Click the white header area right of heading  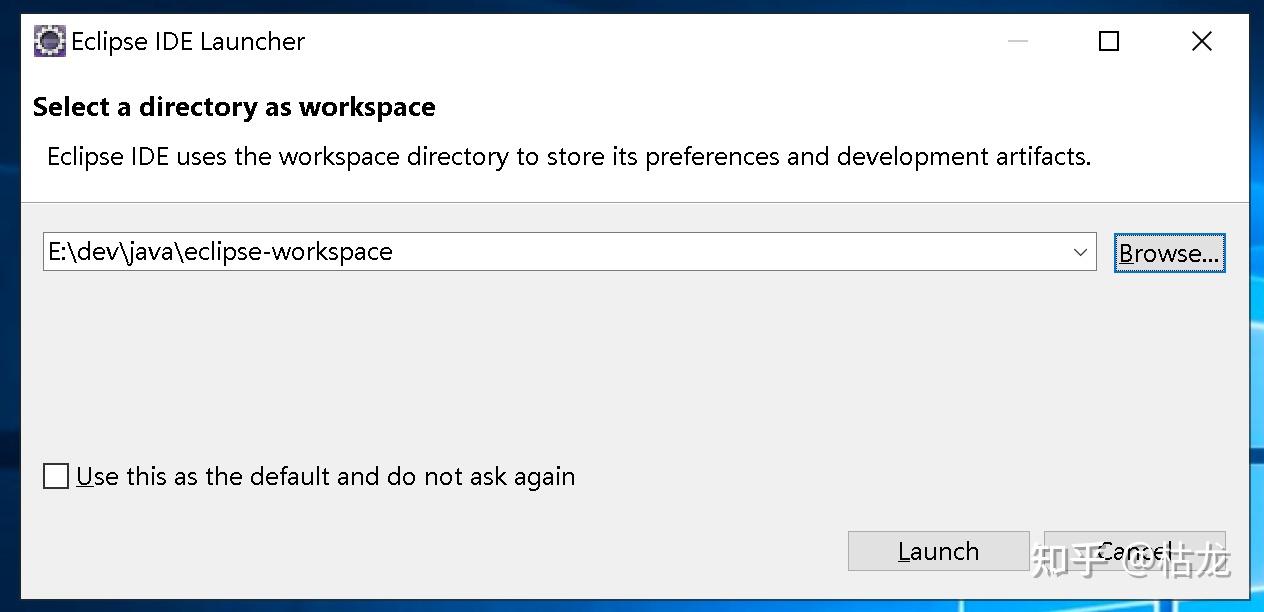pyautogui.click(x=800, y=107)
